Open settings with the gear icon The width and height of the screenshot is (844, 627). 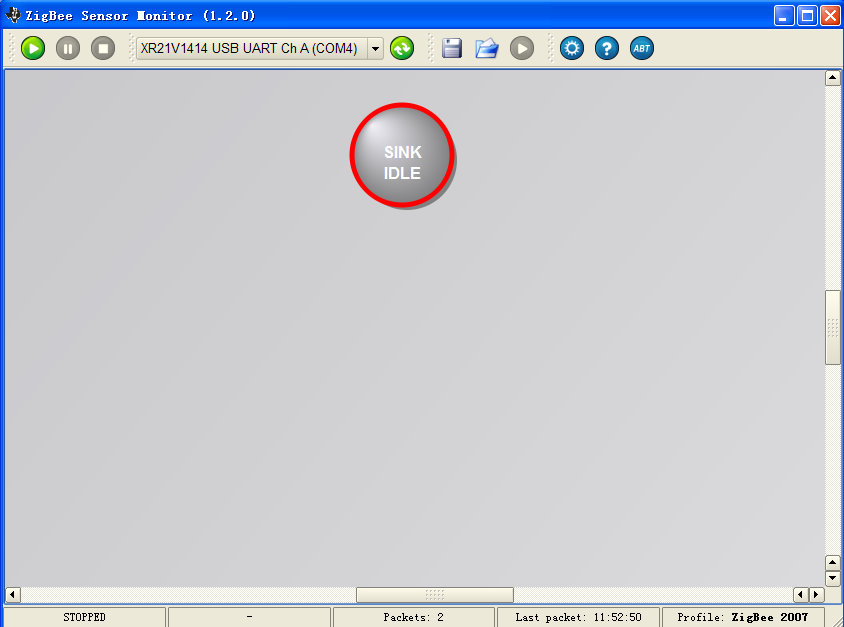coord(572,48)
